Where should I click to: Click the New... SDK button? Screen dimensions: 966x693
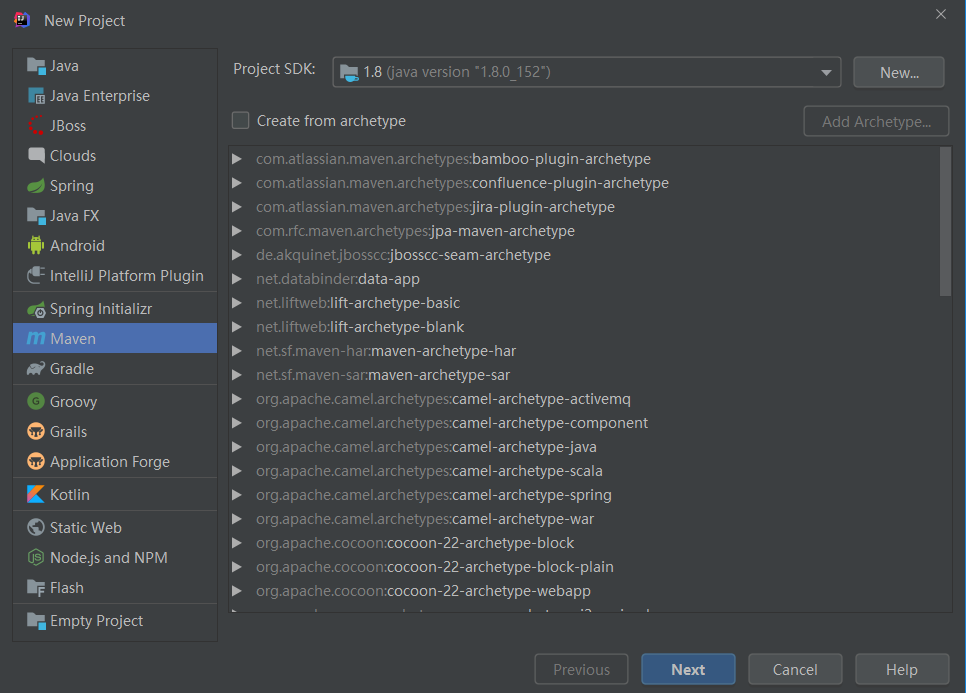point(899,73)
